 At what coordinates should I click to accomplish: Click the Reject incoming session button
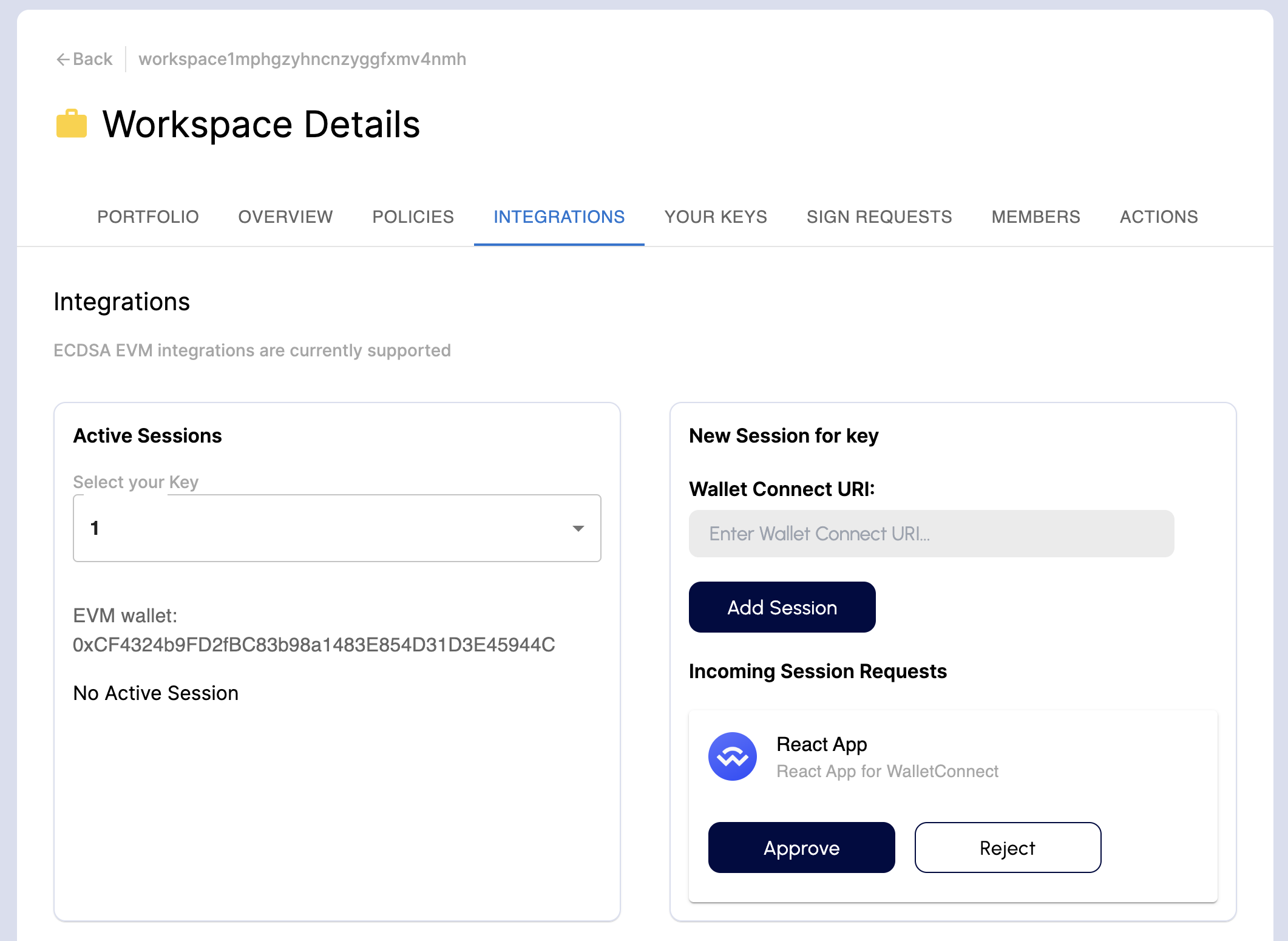click(x=1007, y=847)
